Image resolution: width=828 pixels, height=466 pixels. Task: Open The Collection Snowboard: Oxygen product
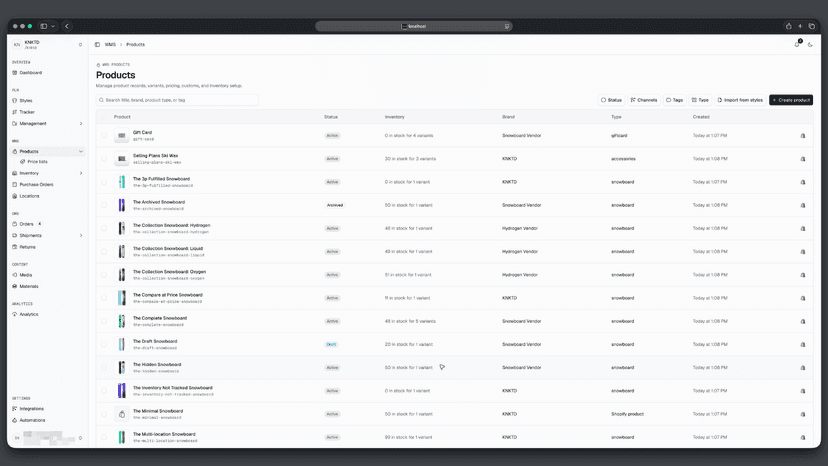169,272
